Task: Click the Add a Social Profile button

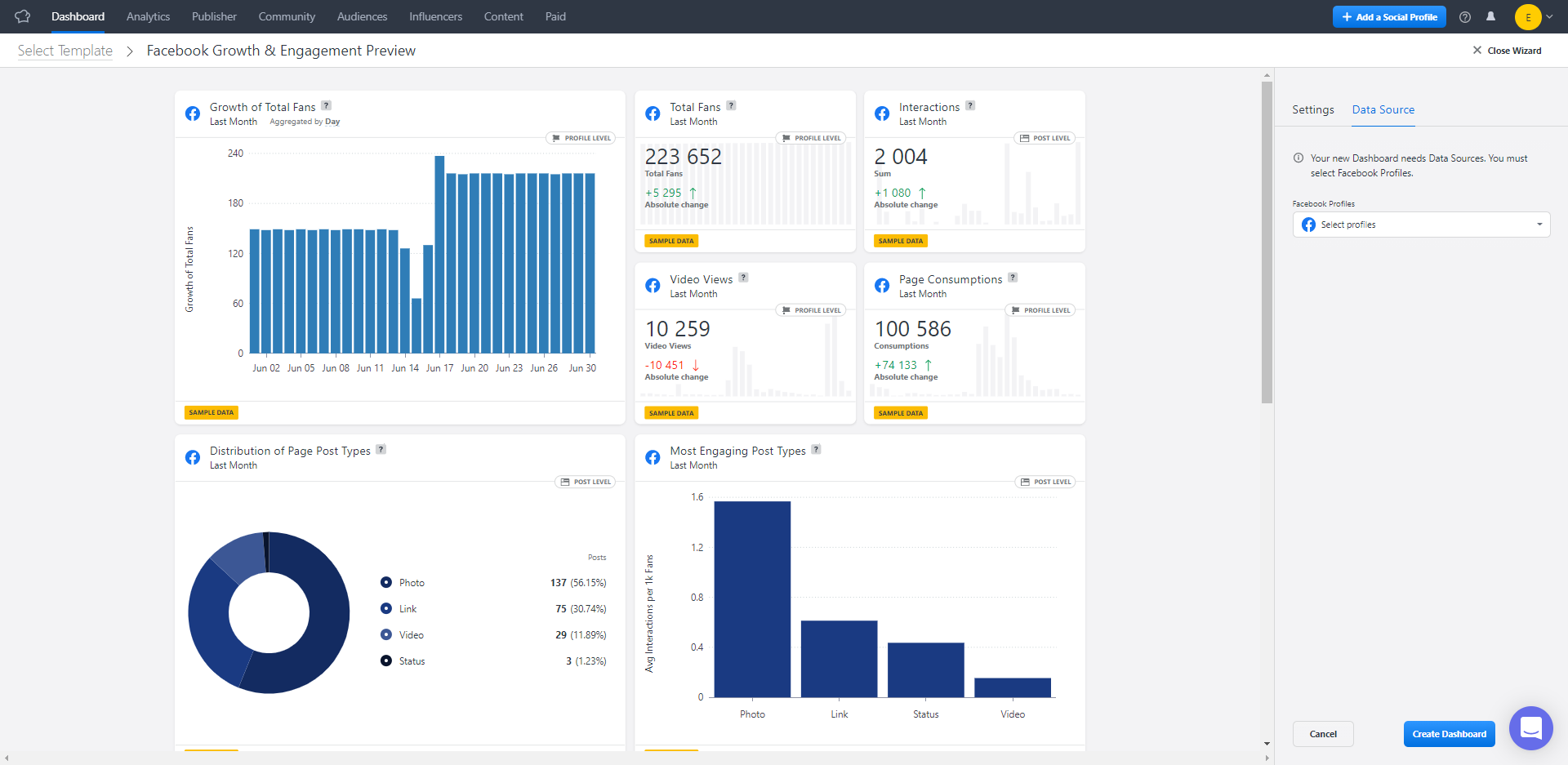Action: point(1389,17)
